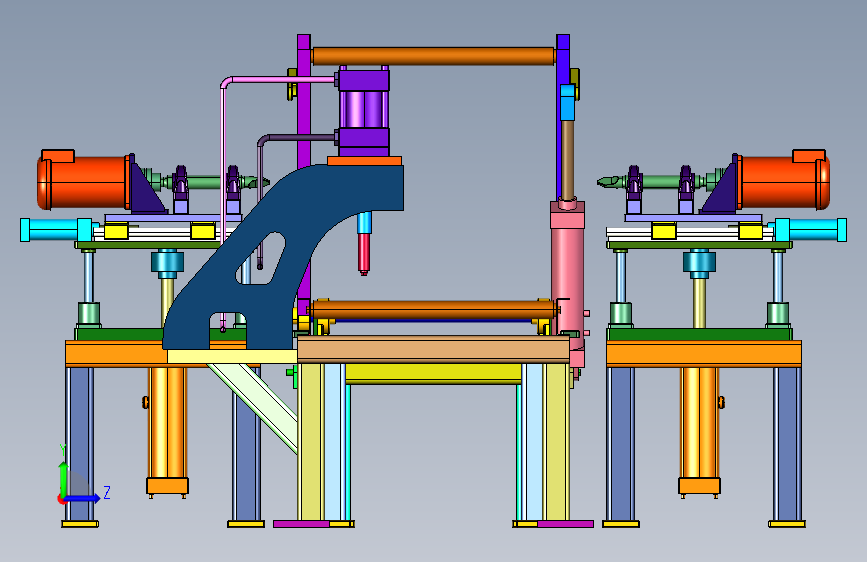Select the left magenta foot plate
867x562 pixels.
pos(302,524)
